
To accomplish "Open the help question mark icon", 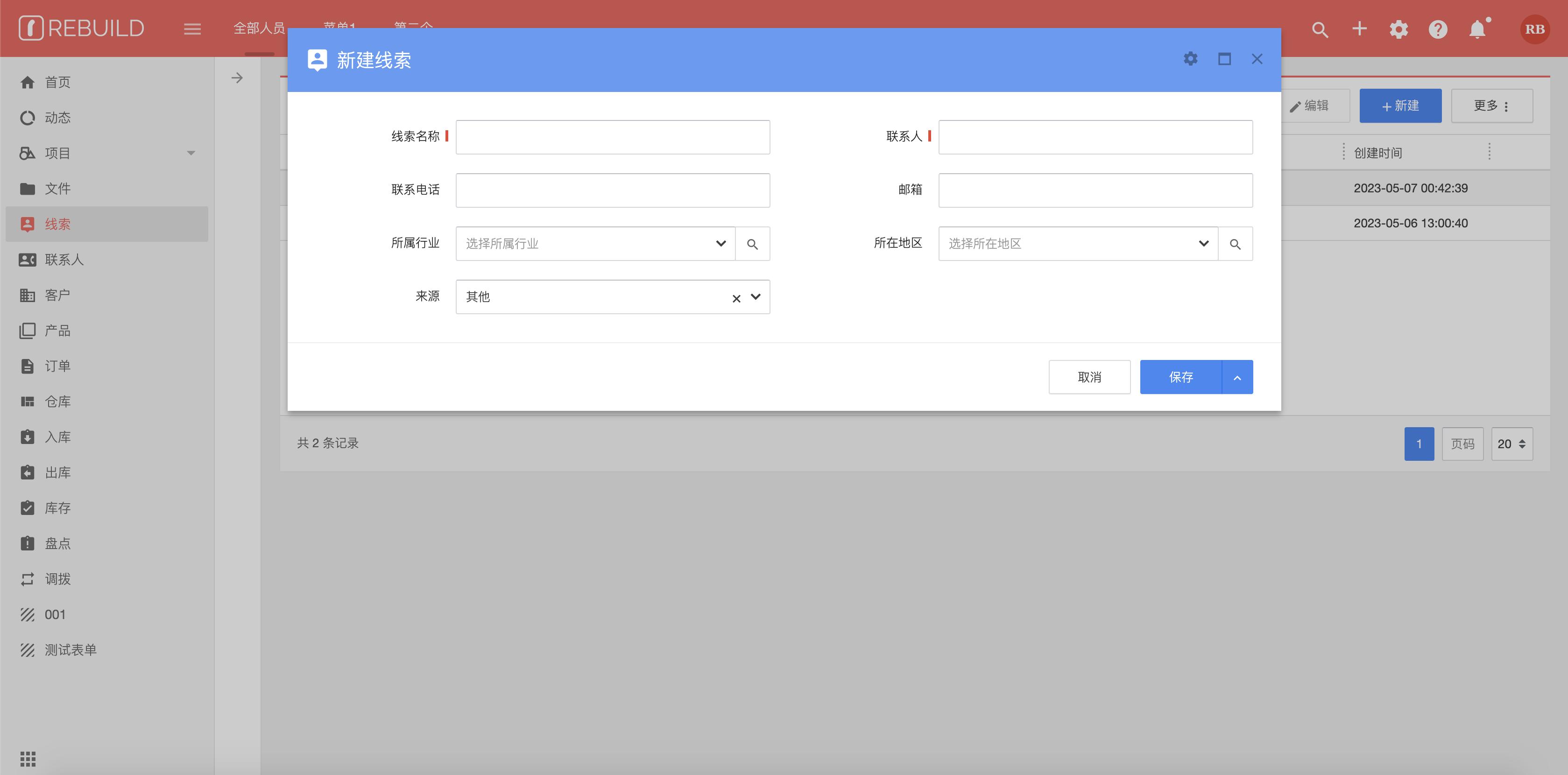I will [x=1438, y=29].
